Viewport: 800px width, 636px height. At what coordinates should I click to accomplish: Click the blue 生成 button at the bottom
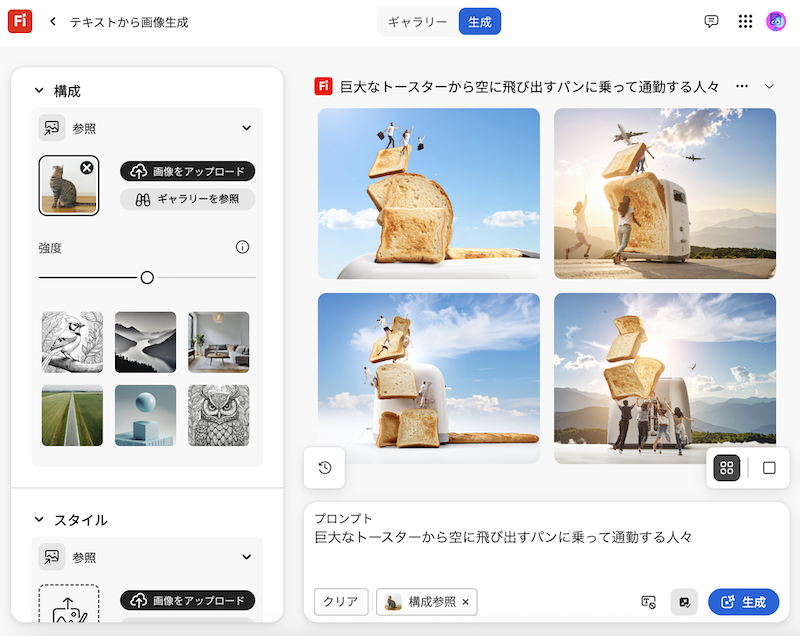pyautogui.click(x=743, y=602)
